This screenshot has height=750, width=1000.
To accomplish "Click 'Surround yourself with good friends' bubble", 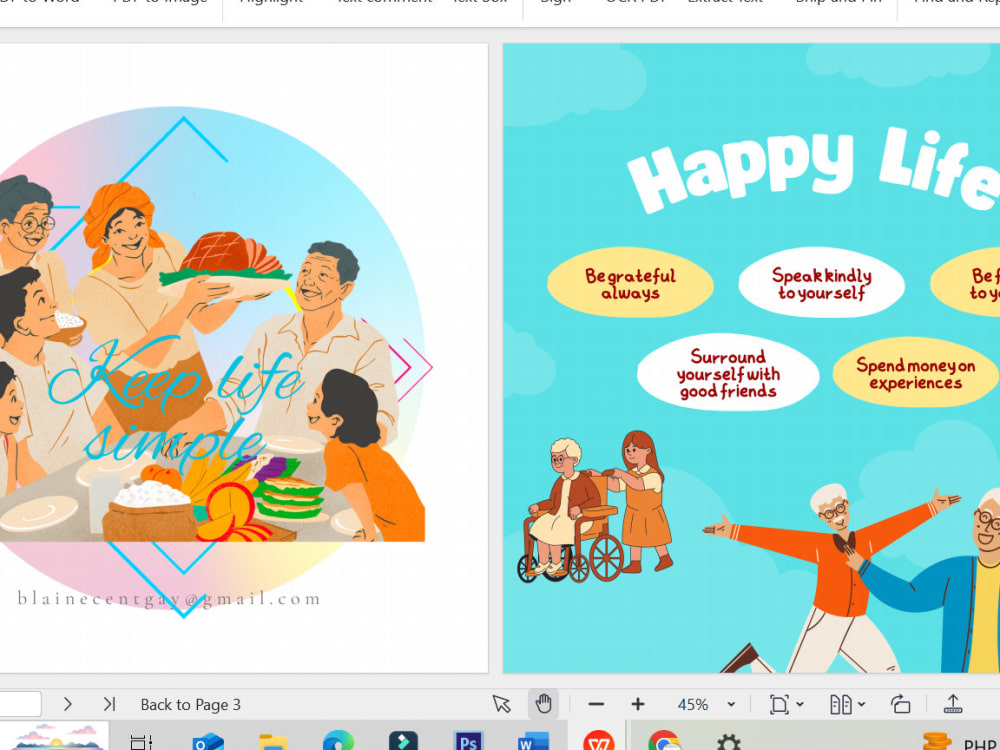I will [728, 372].
